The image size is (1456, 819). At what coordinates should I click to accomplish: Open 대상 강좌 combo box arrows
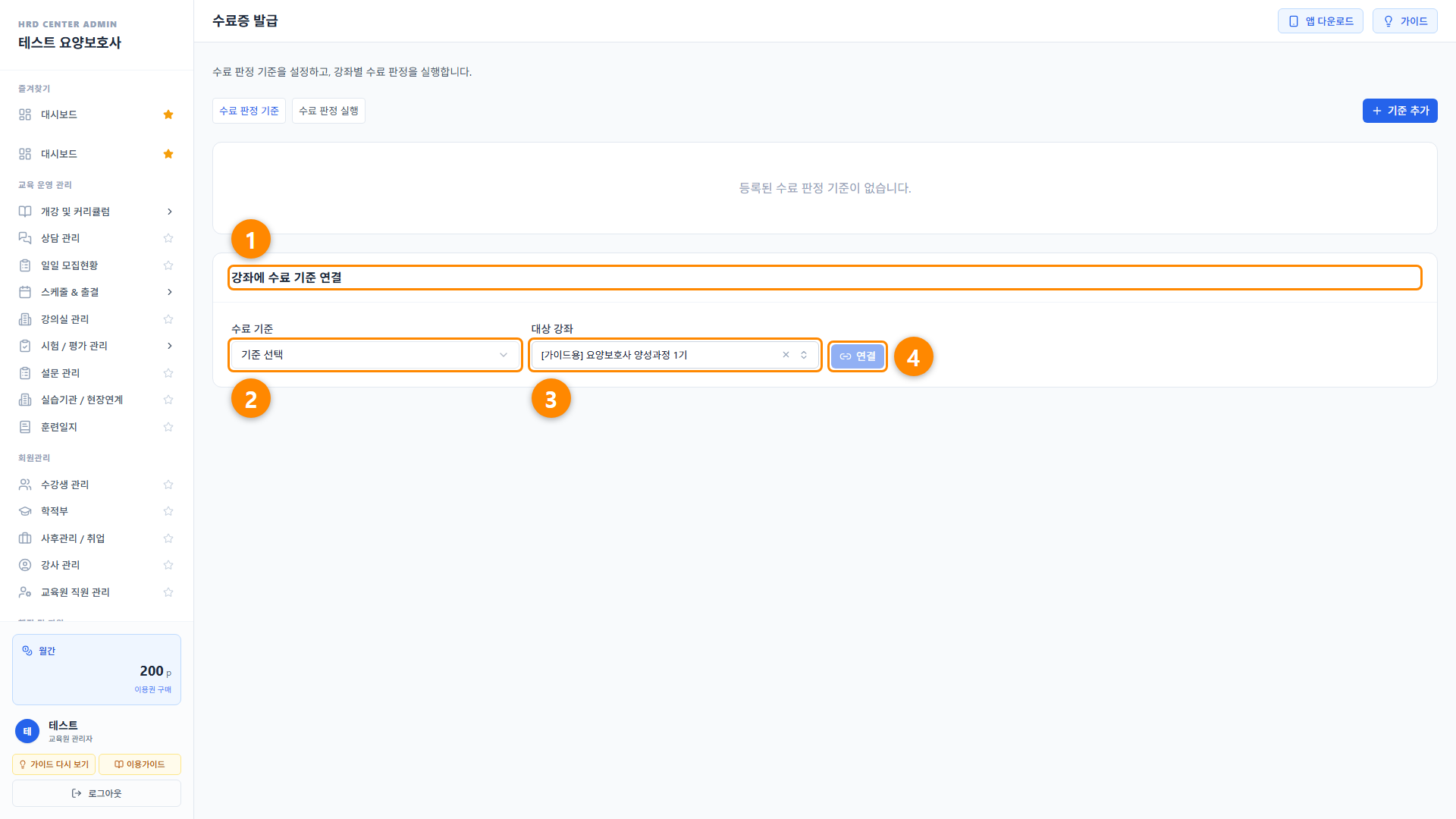coord(804,355)
